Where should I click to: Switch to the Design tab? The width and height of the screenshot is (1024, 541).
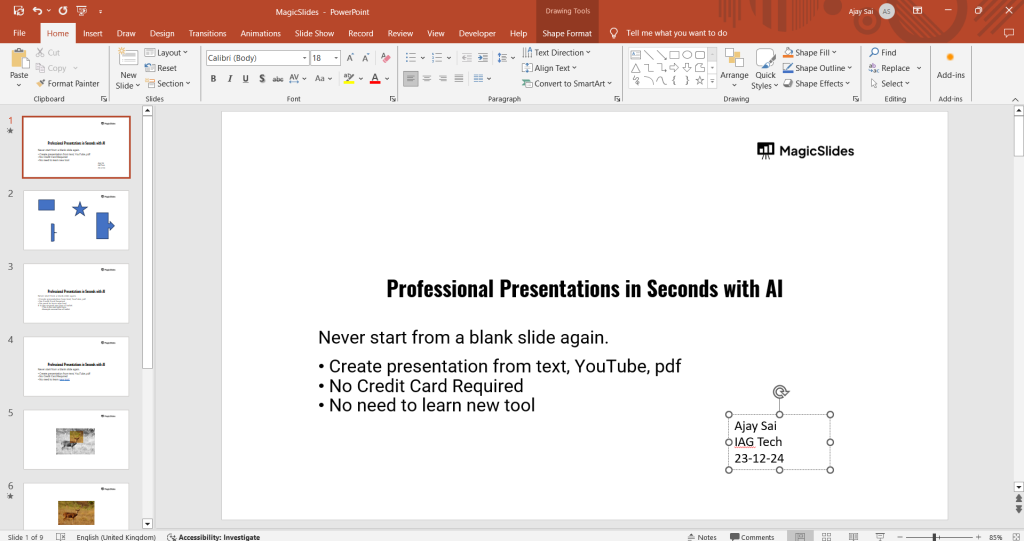(x=162, y=33)
